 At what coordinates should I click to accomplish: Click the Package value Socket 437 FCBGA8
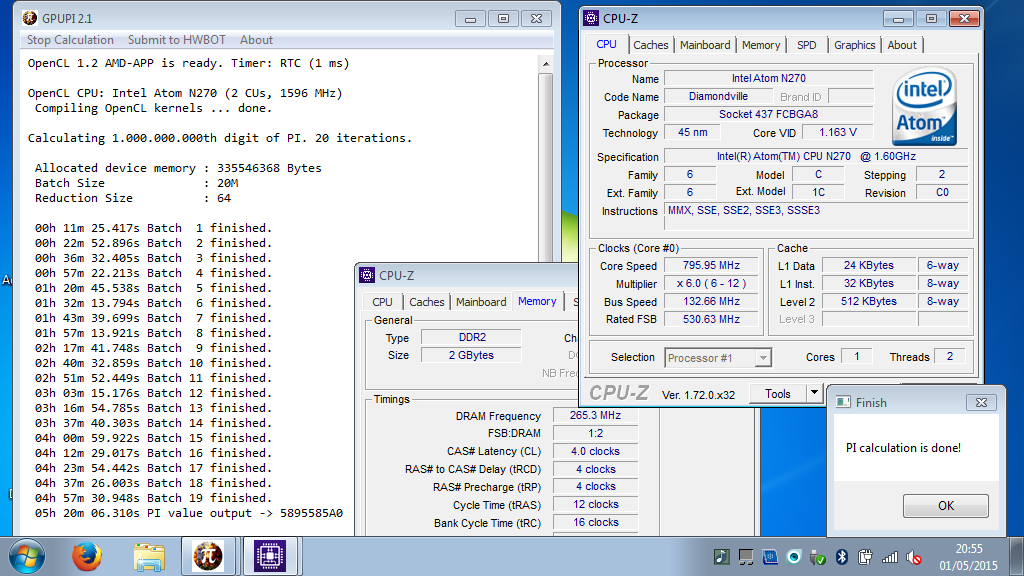click(x=769, y=114)
